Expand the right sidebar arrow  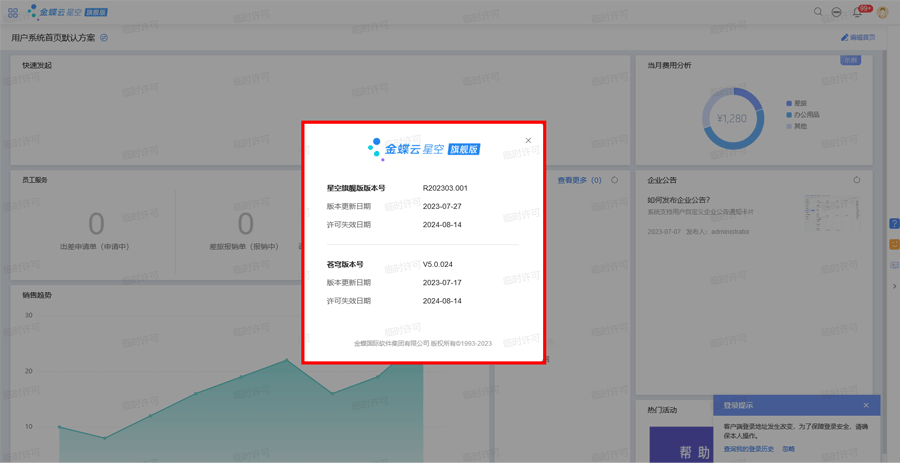(x=894, y=286)
